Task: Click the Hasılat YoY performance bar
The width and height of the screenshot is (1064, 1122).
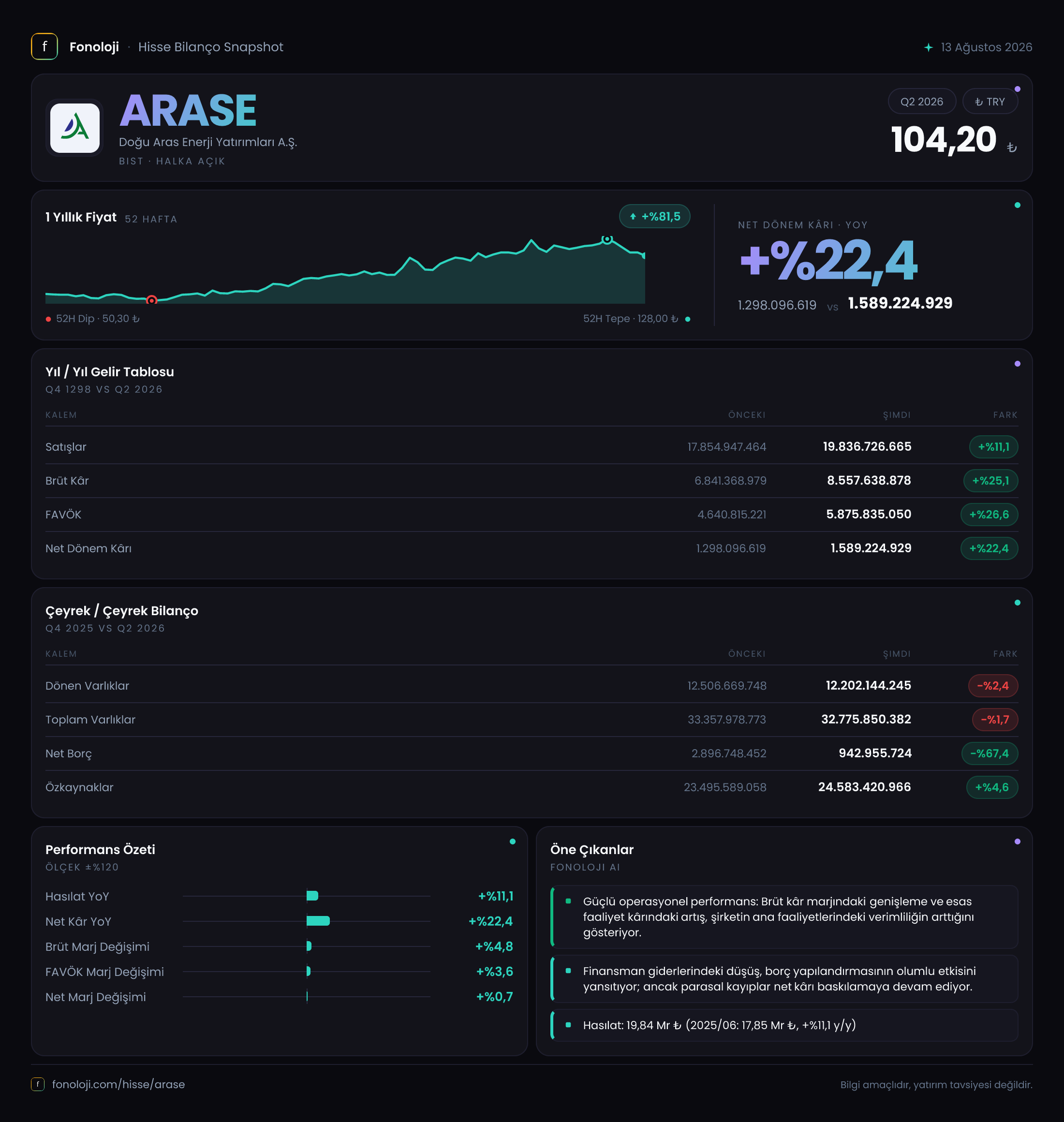Action: tap(312, 896)
